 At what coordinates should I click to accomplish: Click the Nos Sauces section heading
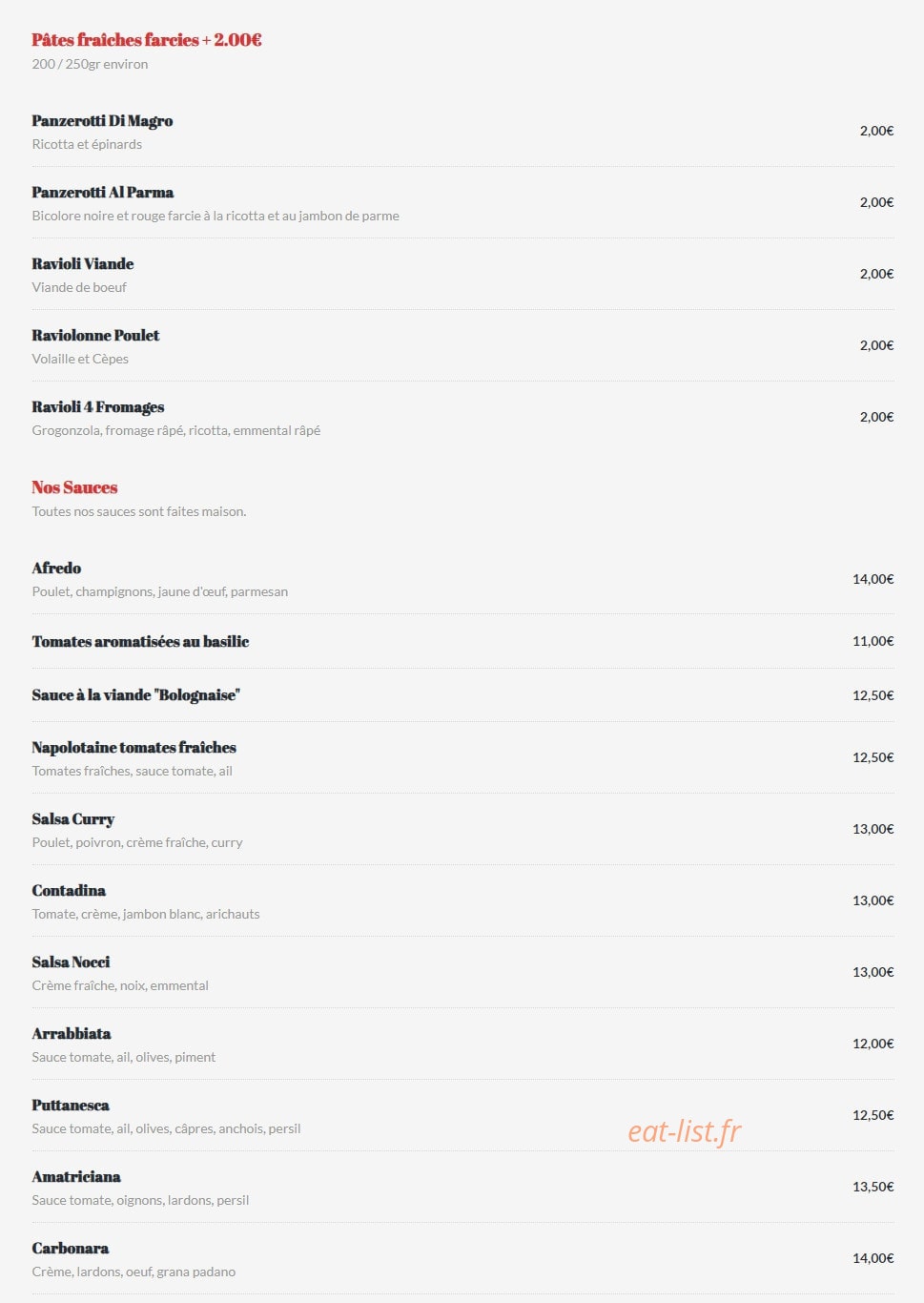tap(74, 487)
